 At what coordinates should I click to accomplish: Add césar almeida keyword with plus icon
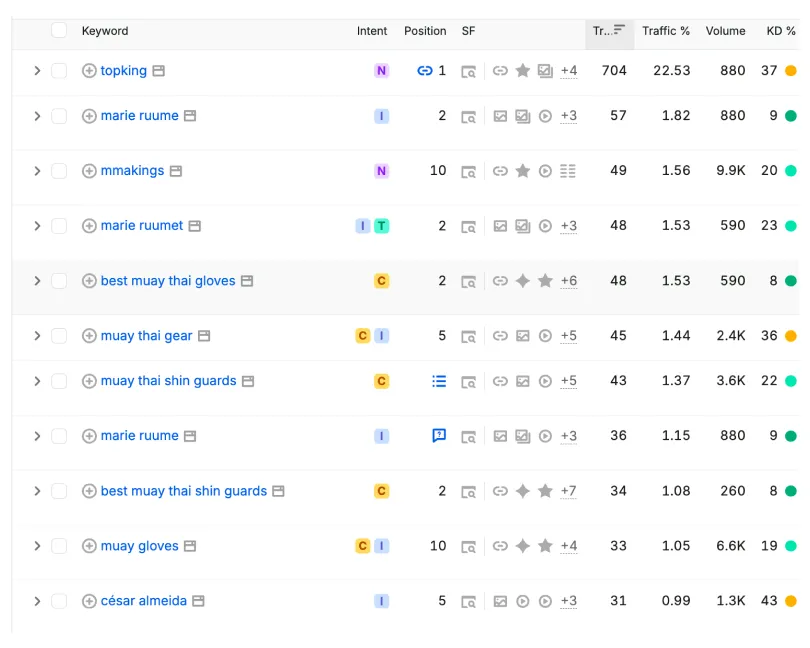(89, 601)
